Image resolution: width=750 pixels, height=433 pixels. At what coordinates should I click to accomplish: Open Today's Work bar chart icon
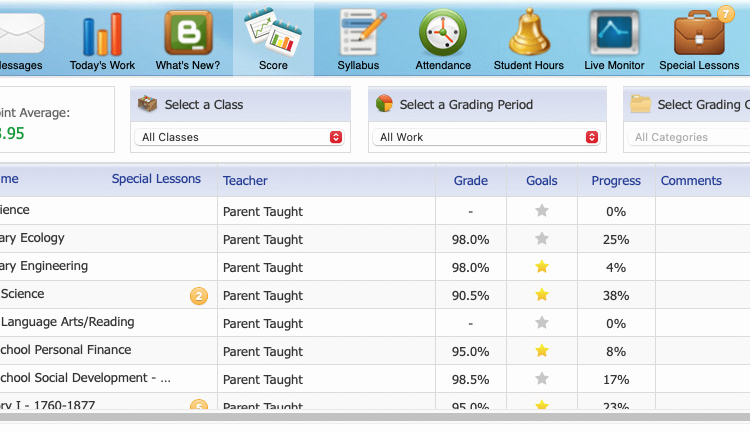(102, 35)
